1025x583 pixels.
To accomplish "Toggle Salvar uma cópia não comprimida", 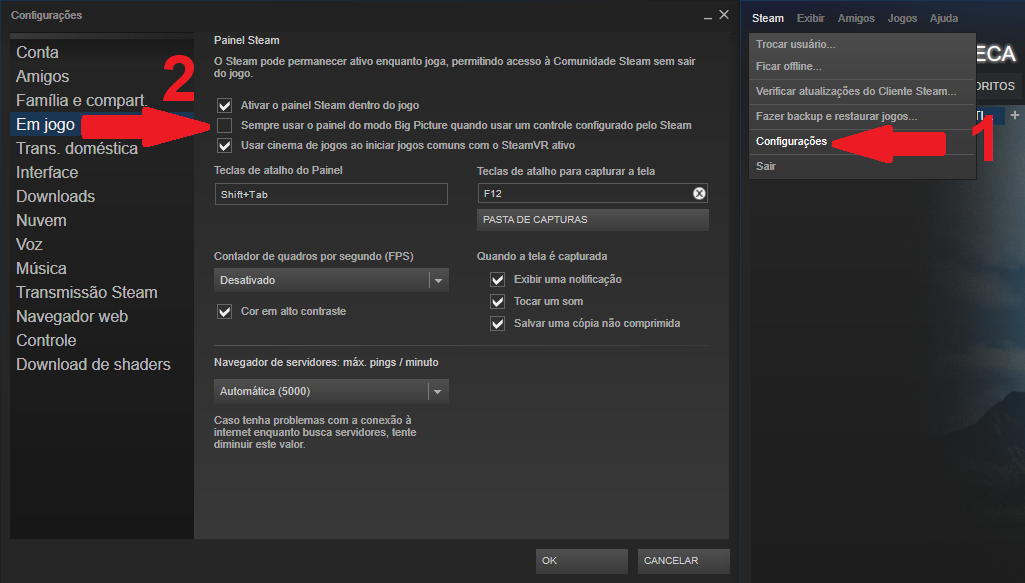I will [497, 324].
